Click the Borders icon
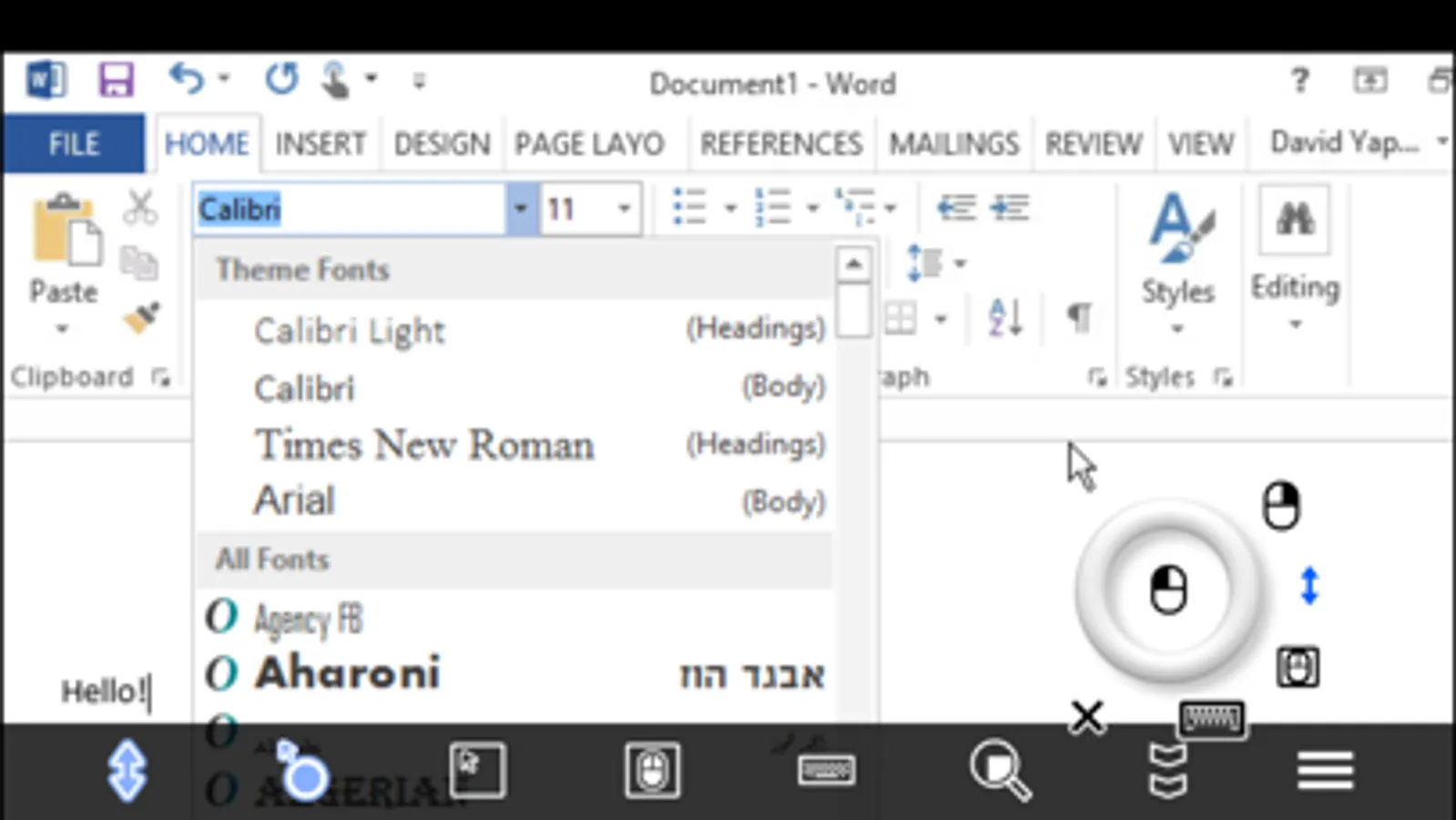 tap(901, 319)
